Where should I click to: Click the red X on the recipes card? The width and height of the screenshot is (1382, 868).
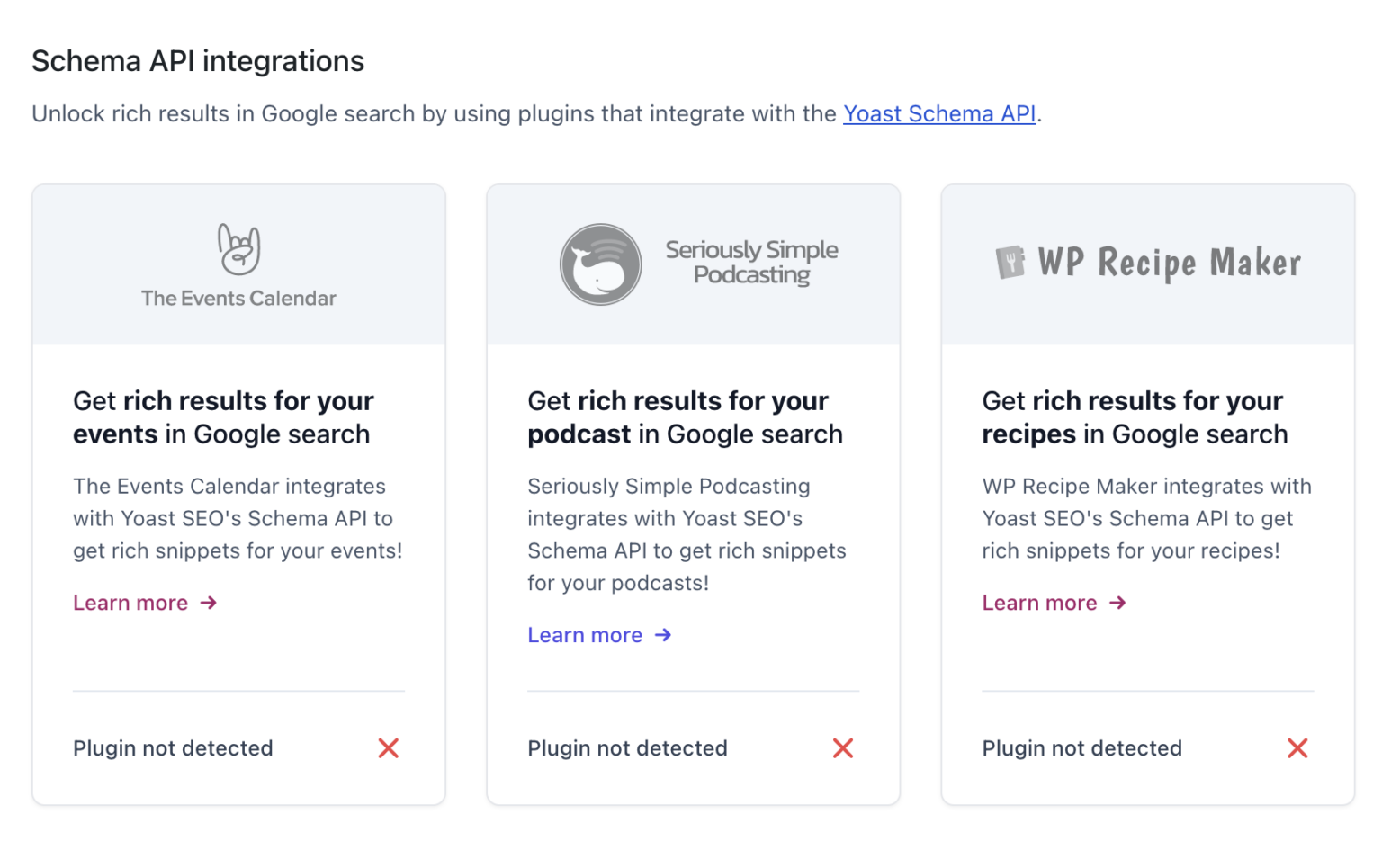tap(1297, 747)
